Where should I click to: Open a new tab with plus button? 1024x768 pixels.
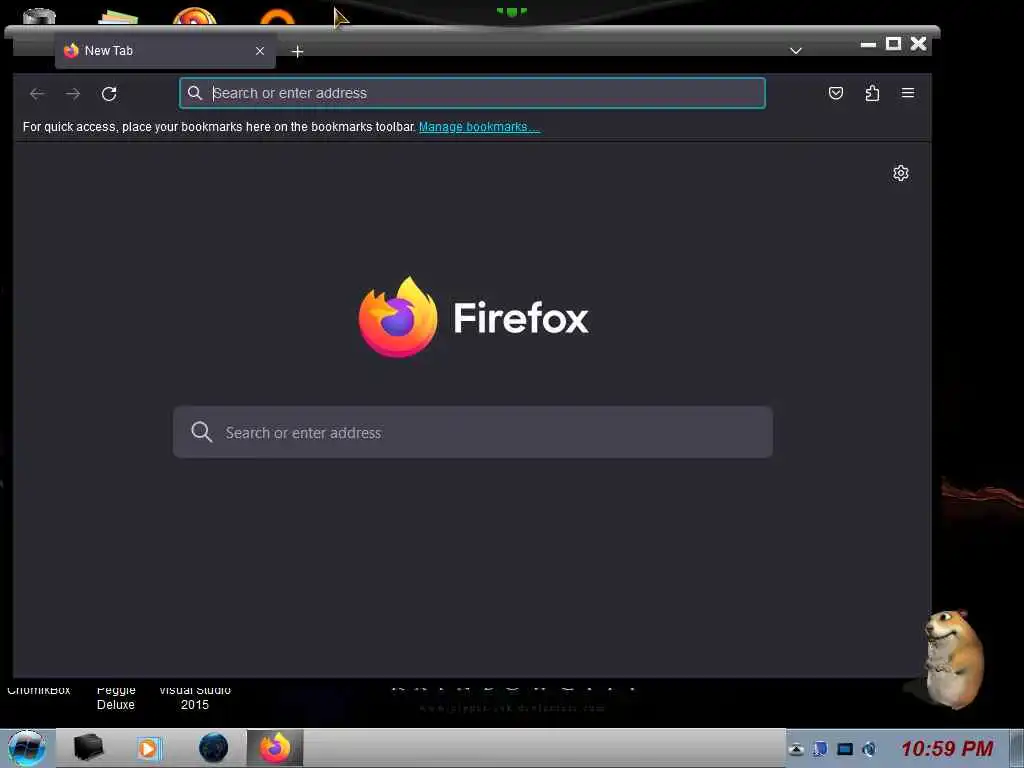point(297,52)
